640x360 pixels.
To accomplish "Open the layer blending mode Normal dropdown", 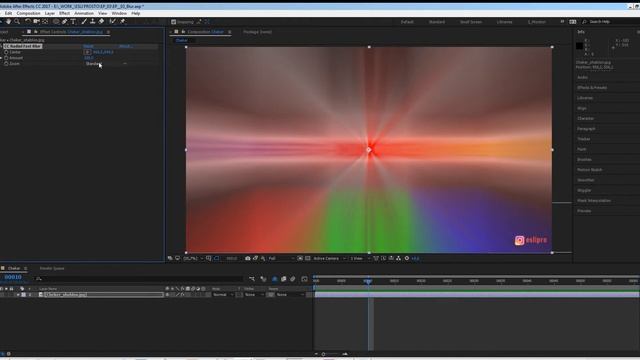I will click(x=223, y=295).
